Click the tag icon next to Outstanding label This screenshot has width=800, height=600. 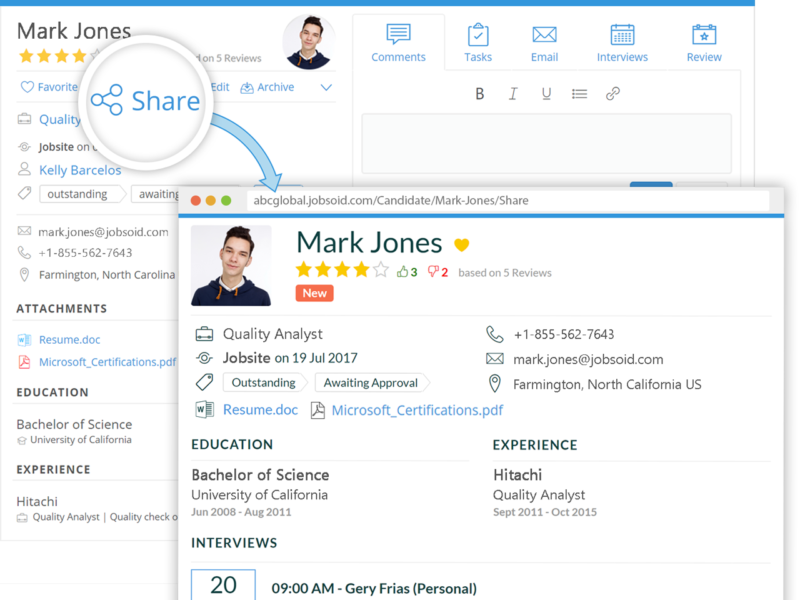tap(203, 381)
